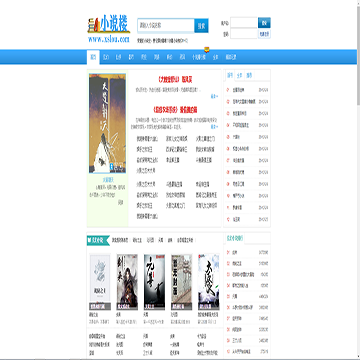Open the 剑来 book cover thumbnail
This screenshot has height=360, width=360.
(127, 282)
